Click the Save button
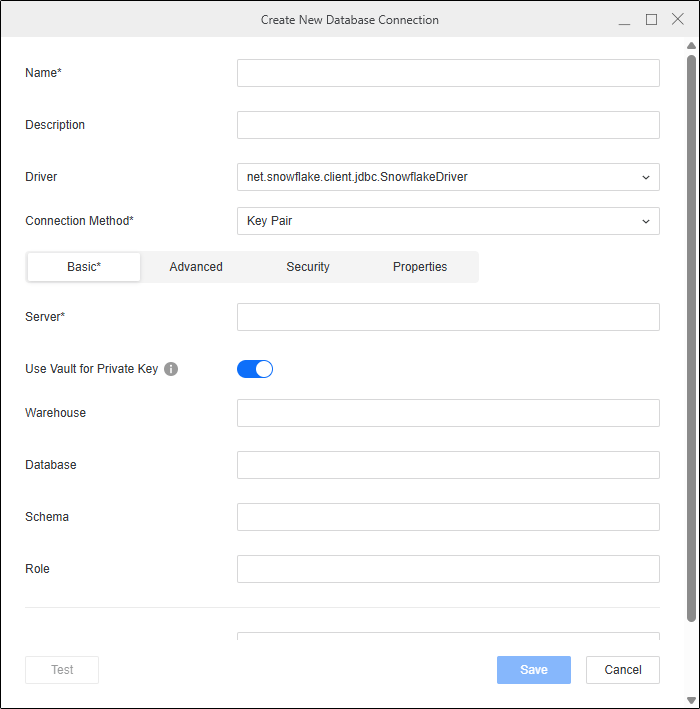This screenshot has height=709, width=700. coord(534,670)
